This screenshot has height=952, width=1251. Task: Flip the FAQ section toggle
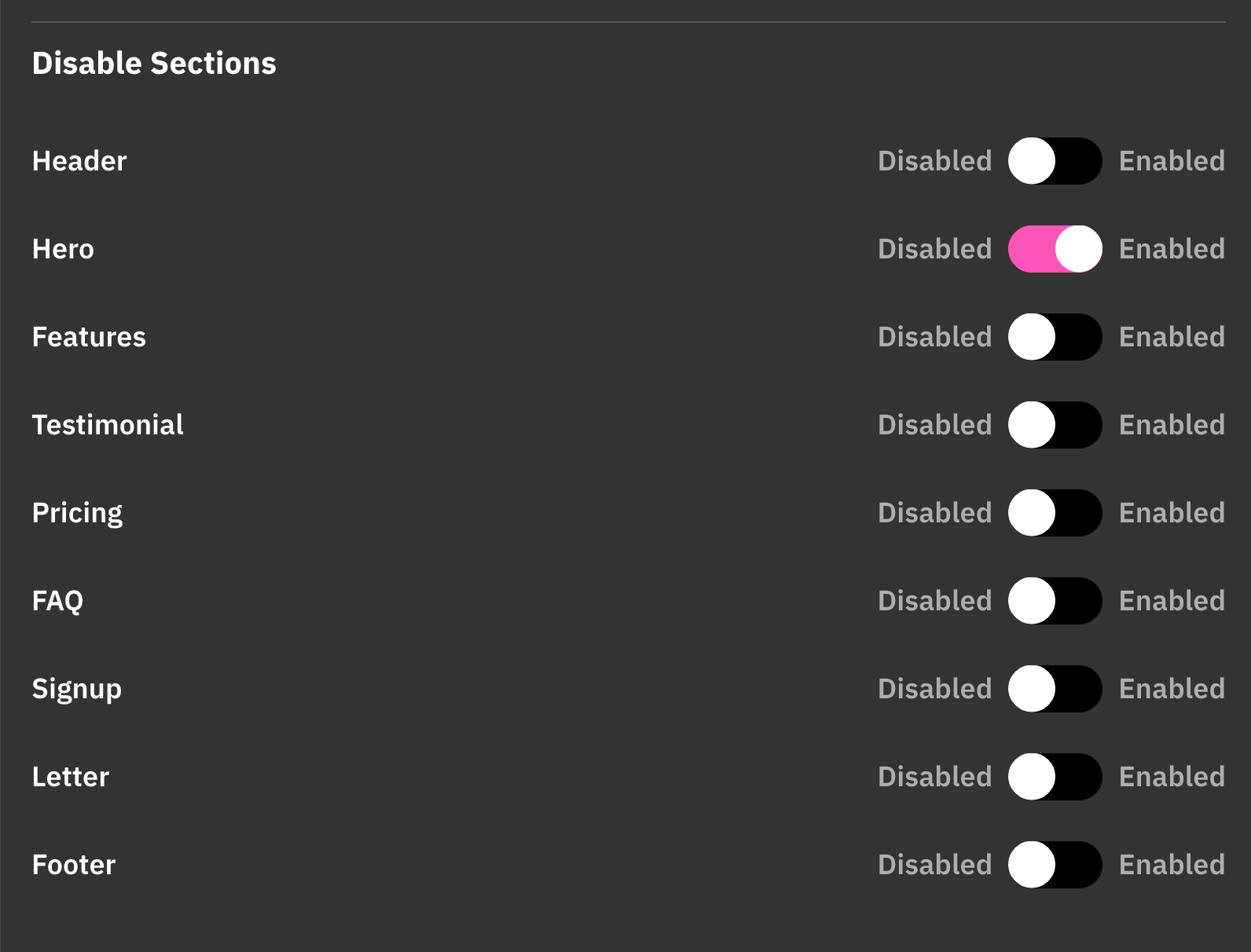(x=1055, y=601)
